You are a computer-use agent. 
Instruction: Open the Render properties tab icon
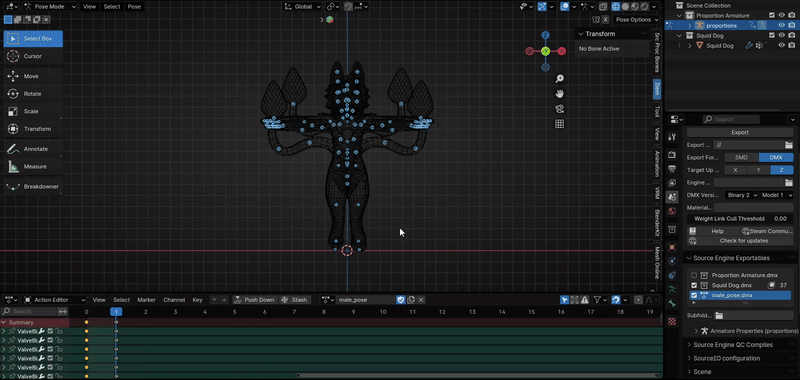click(672, 155)
